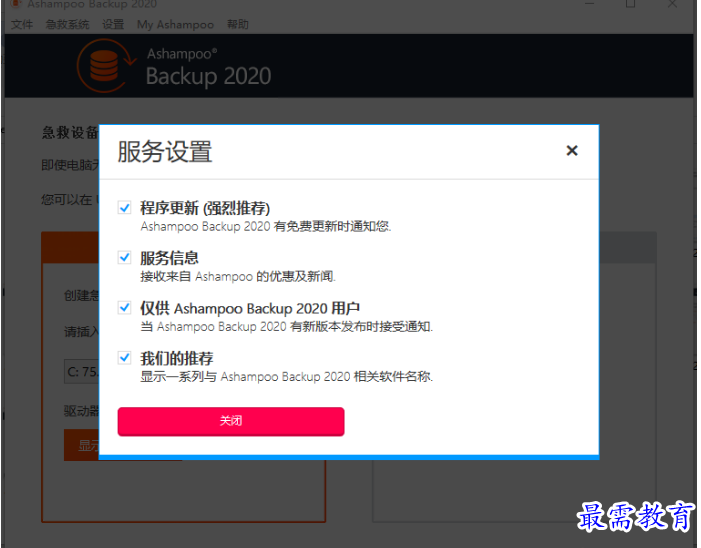Close the 服务设置 dialog with X
The width and height of the screenshot is (701, 548).
tap(572, 151)
